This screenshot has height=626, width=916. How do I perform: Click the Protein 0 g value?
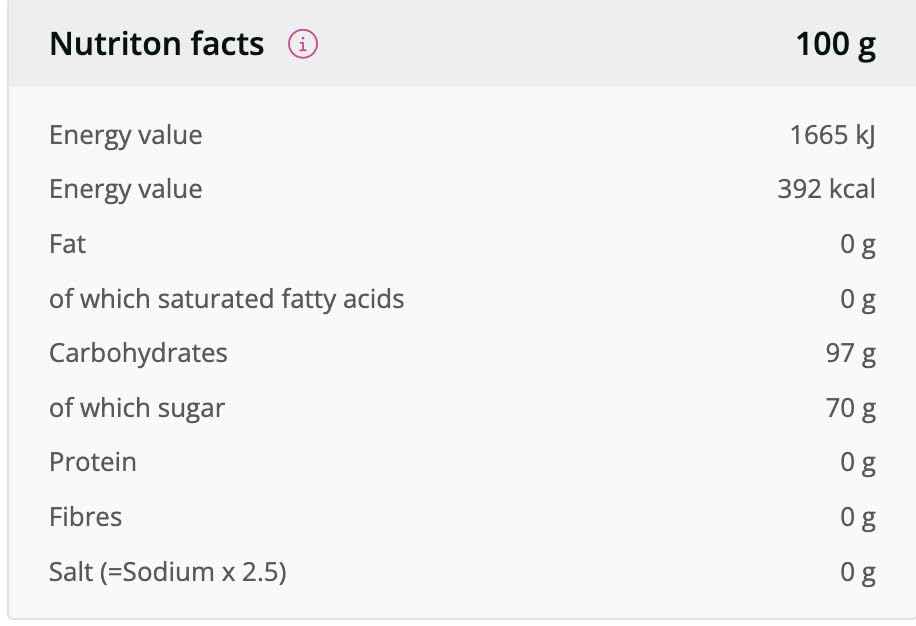[857, 462]
